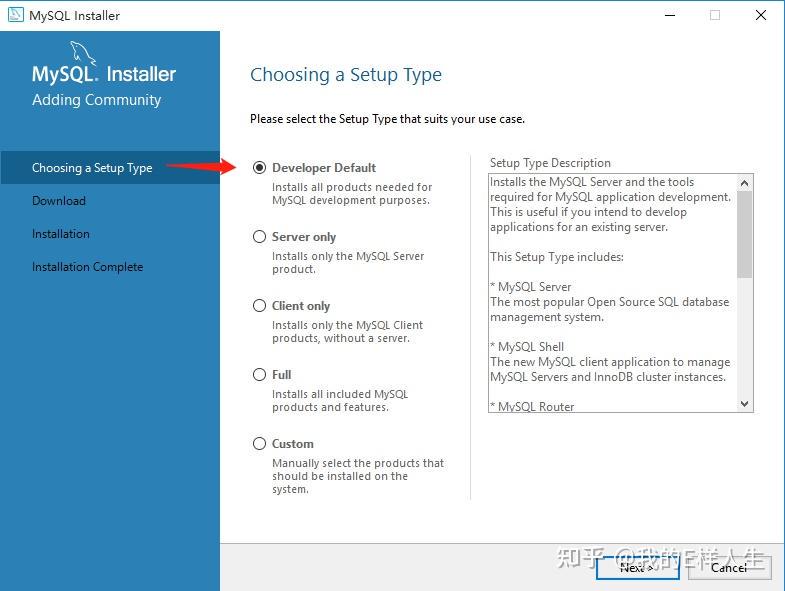The width and height of the screenshot is (785, 591).
Task: Click the MySQL dolphin logo
Action: coord(82,53)
